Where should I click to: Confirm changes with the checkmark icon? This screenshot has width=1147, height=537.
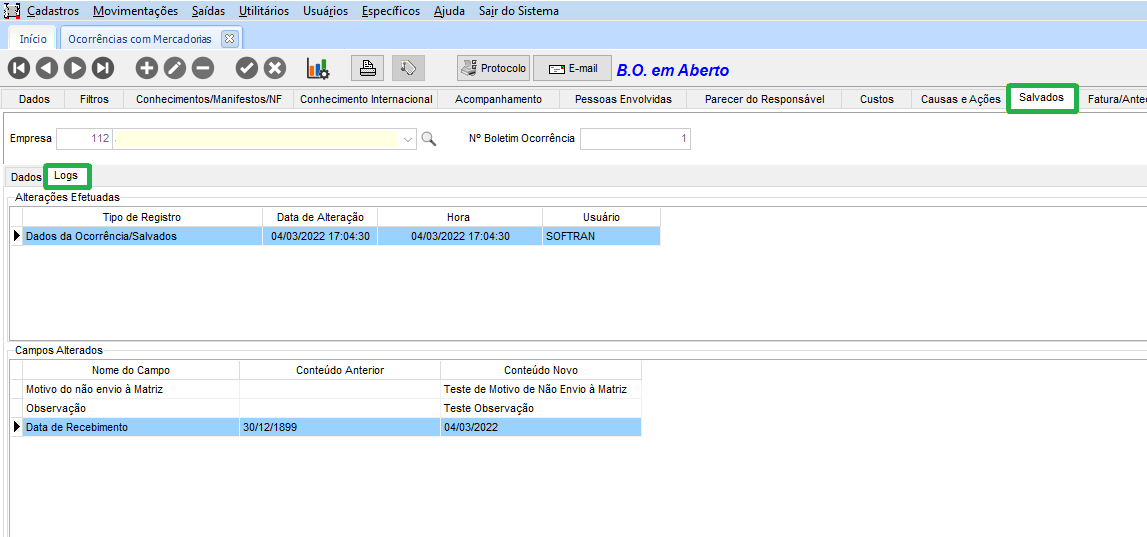pyautogui.click(x=247, y=68)
